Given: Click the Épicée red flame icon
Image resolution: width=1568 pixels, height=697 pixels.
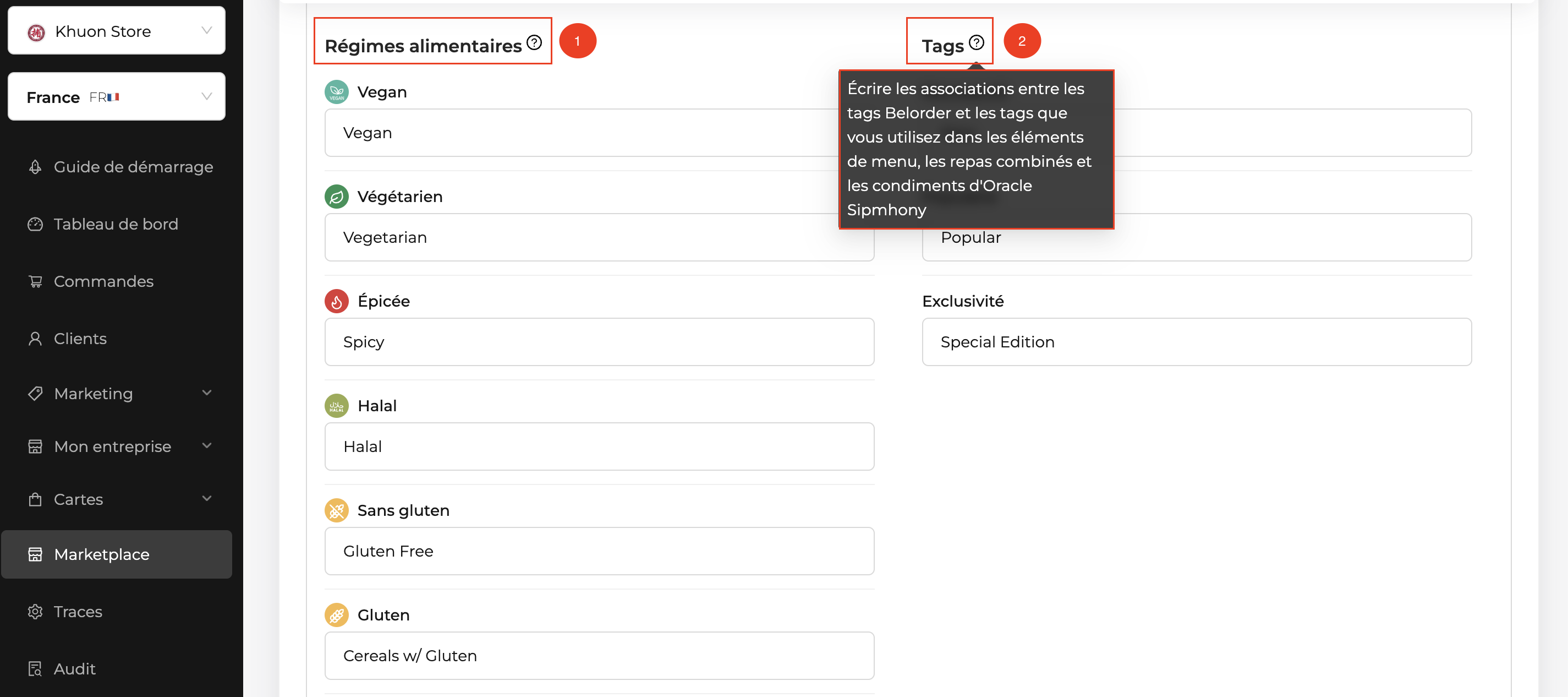Looking at the screenshot, I should 337,301.
